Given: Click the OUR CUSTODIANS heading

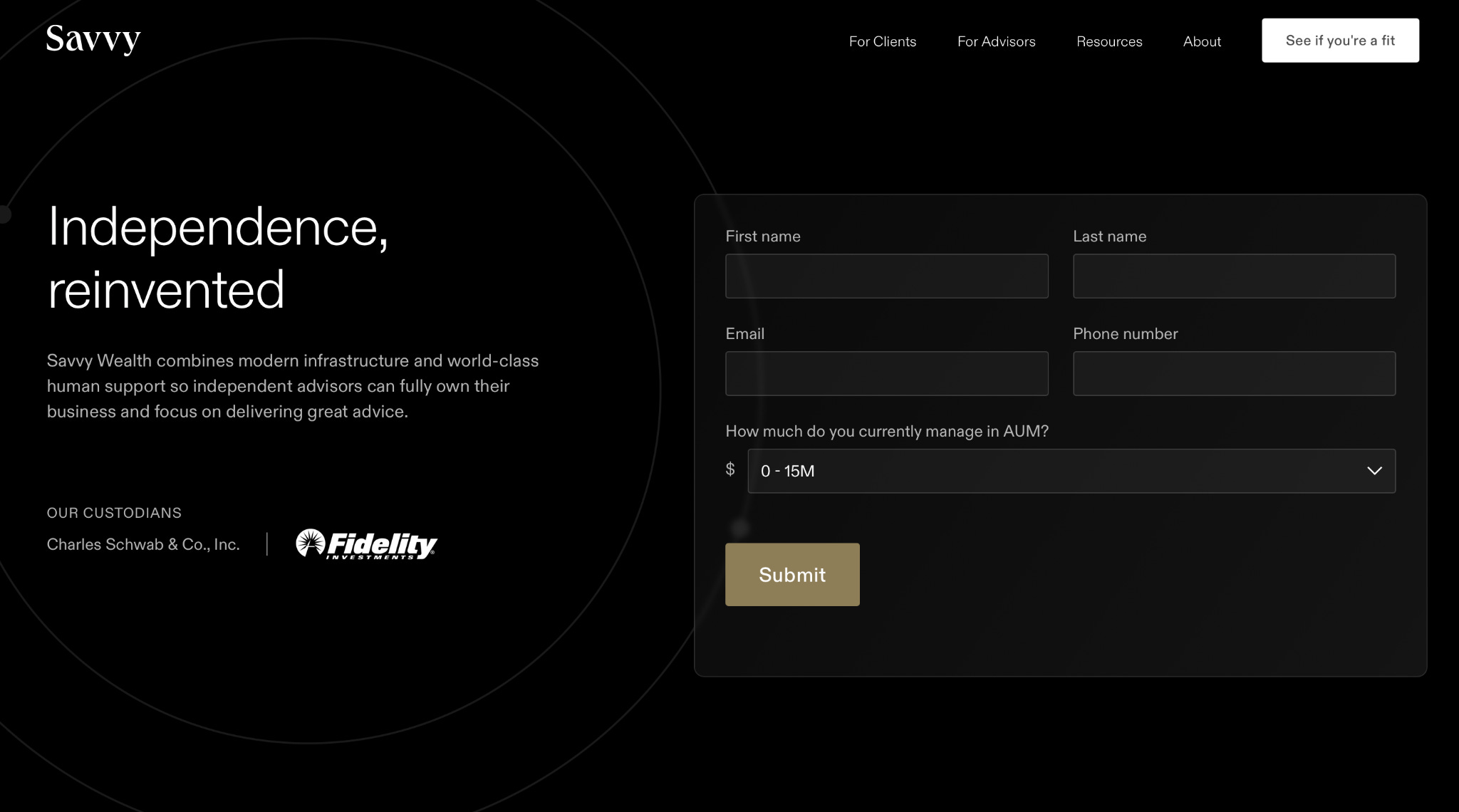Looking at the screenshot, I should pyautogui.click(x=114, y=513).
